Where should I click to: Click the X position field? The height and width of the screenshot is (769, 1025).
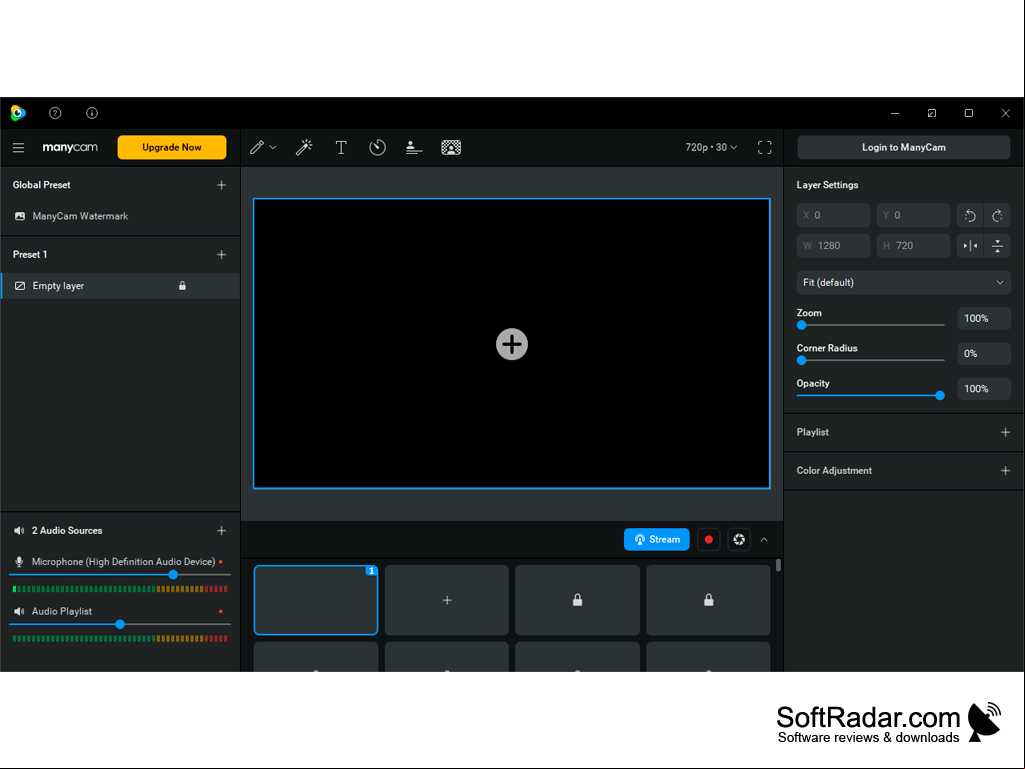click(x=833, y=215)
